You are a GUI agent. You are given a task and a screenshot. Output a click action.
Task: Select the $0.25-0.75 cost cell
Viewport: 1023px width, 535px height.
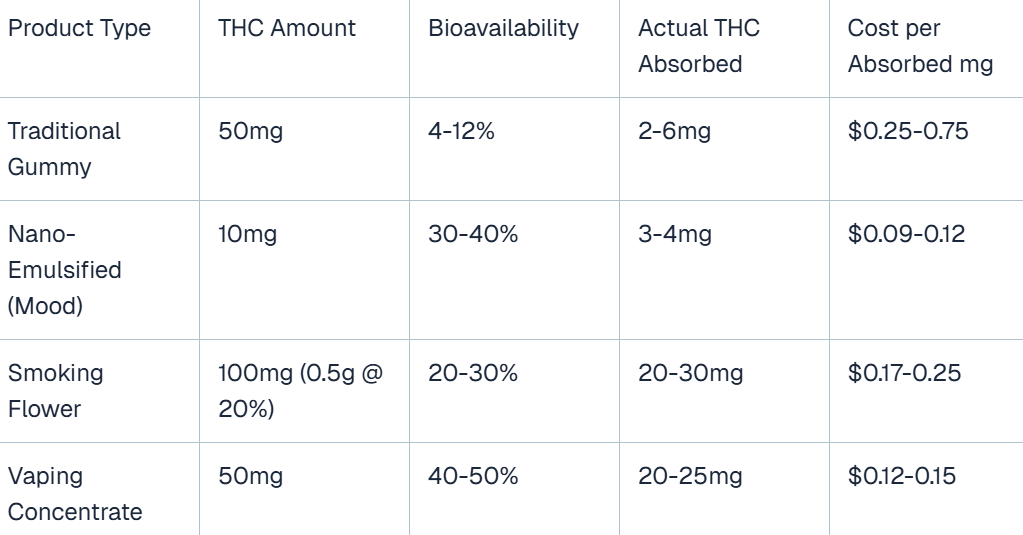(x=908, y=130)
